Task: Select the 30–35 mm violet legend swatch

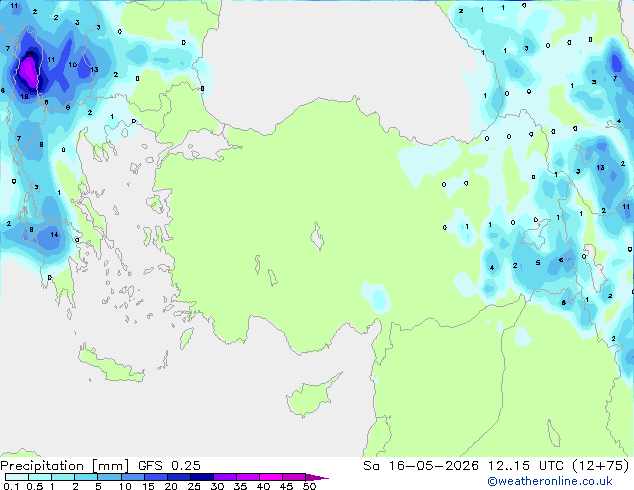Action: coord(225,477)
